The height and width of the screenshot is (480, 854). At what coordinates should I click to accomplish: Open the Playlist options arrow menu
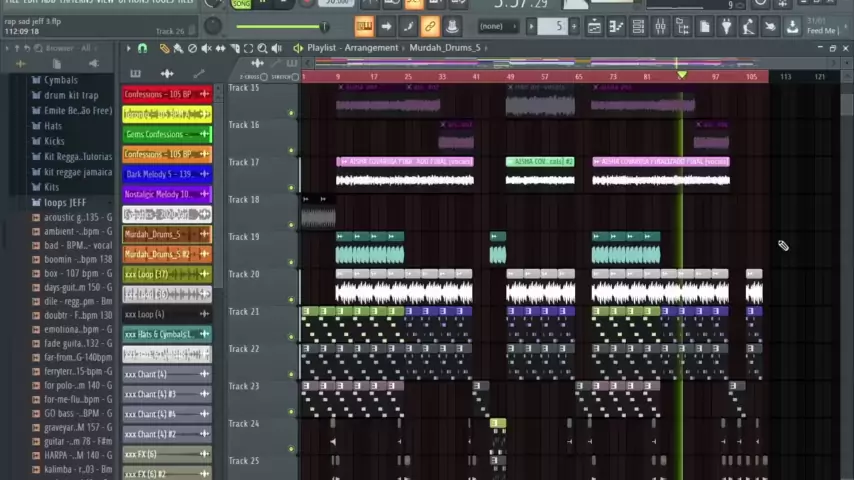click(x=297, y=48)
